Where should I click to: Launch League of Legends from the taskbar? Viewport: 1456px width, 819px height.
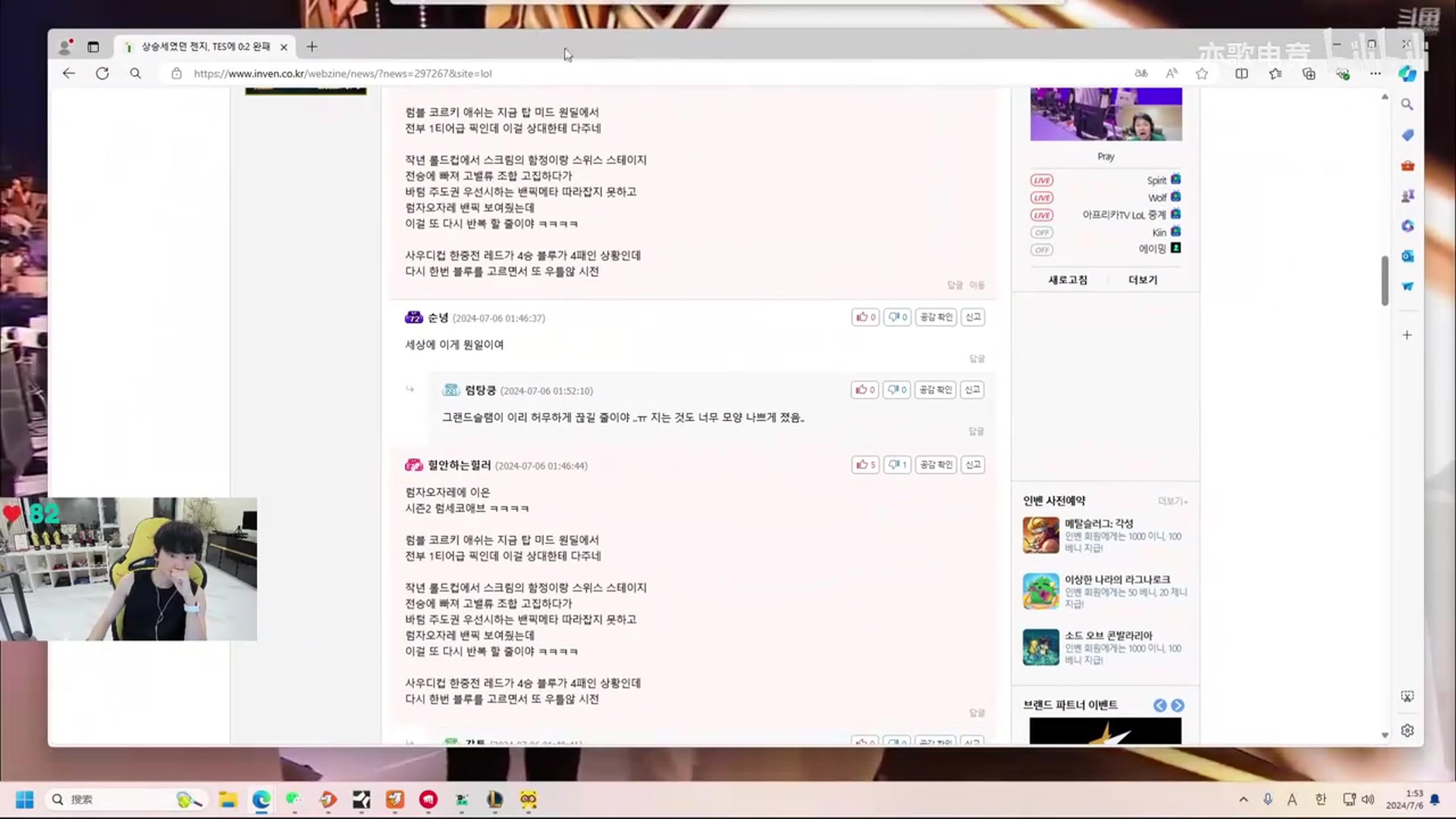tap(494, 800)
